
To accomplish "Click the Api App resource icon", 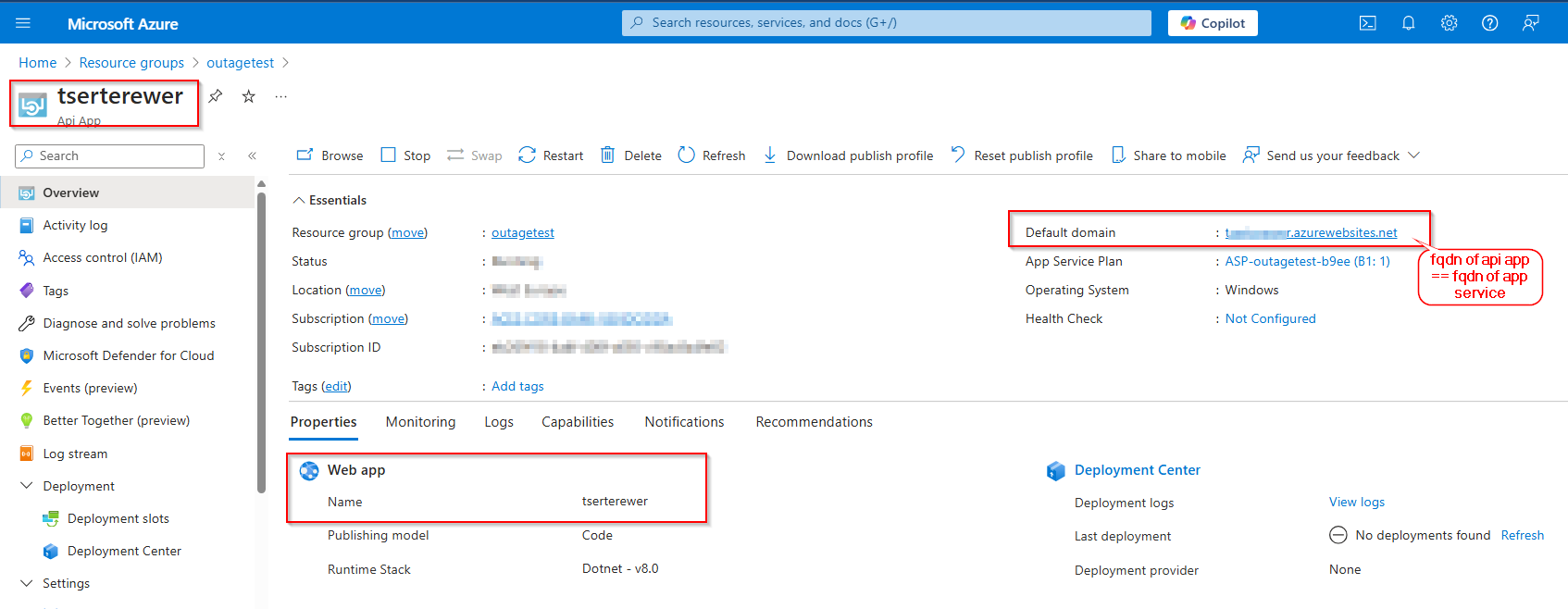I will pos(33,106).
